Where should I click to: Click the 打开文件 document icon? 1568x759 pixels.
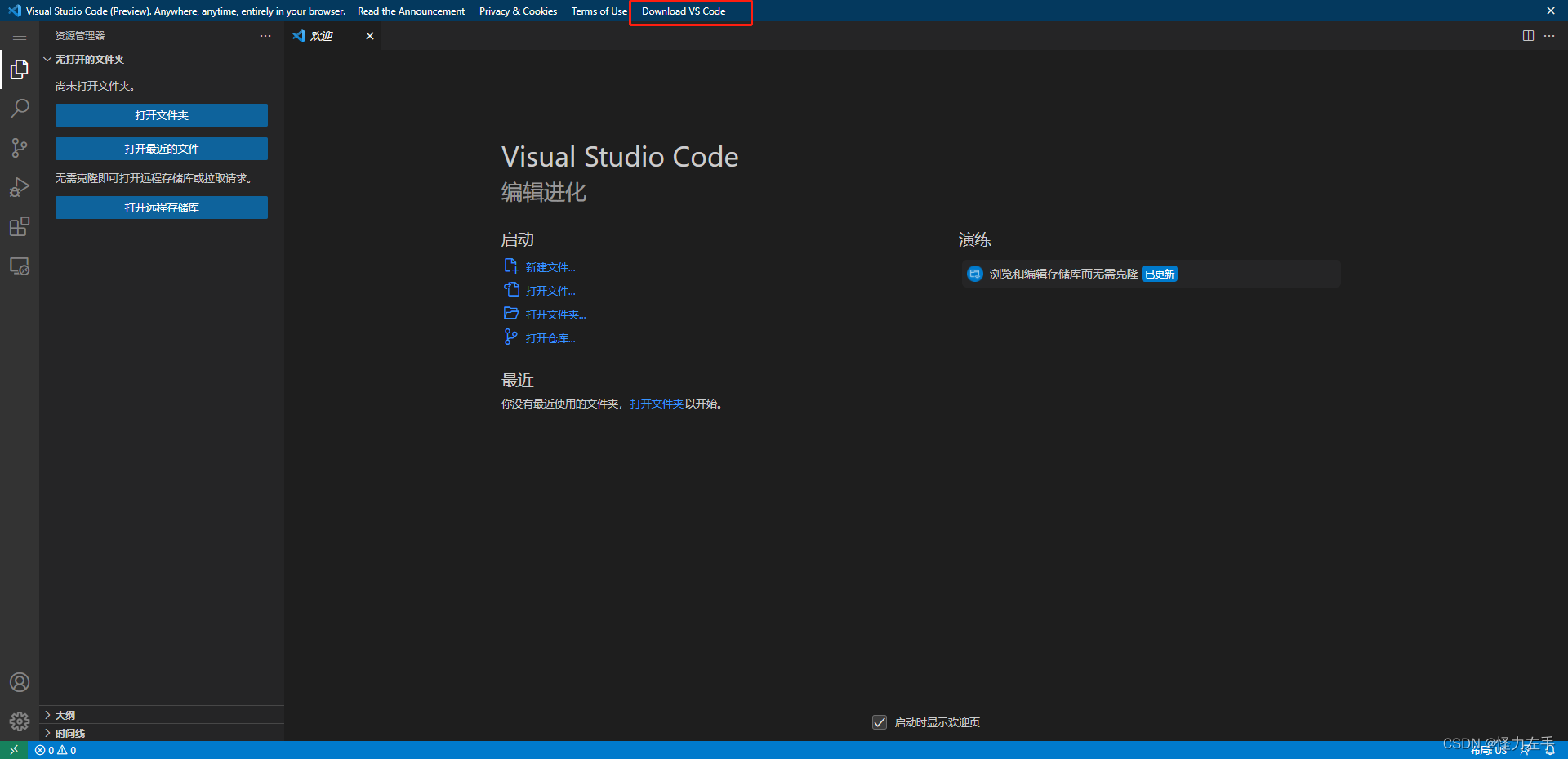511,290
